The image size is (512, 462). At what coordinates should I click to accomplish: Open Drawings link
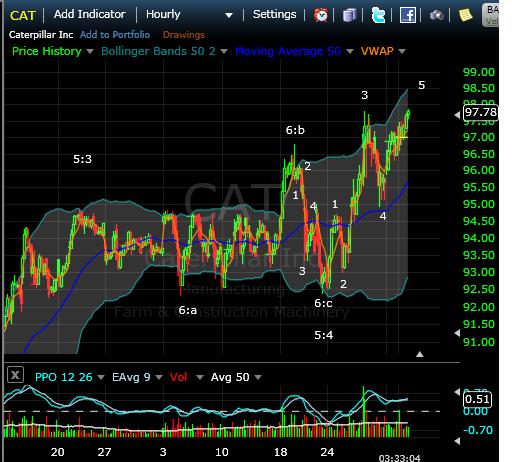(x=184, y=35)
